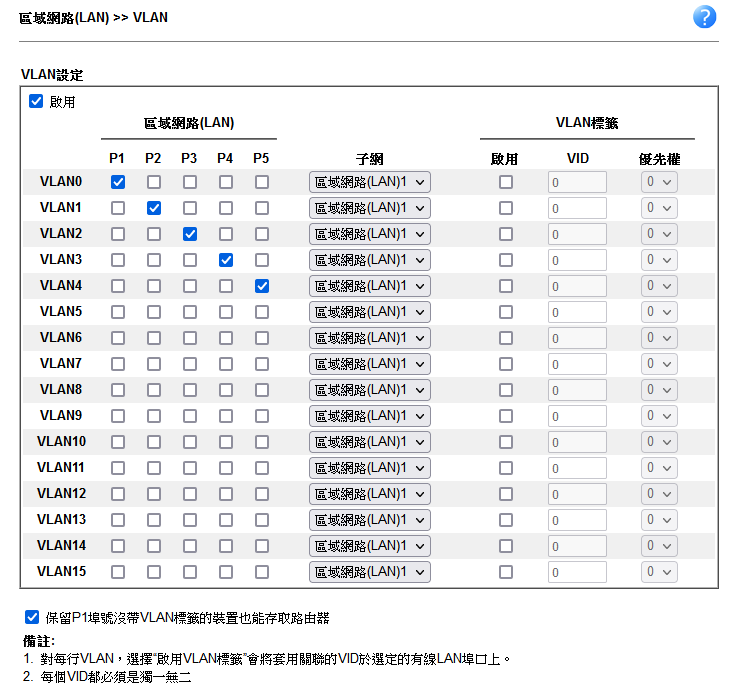
Task: Uncheck P5 port on VLAN4
Action: click(262, 286)
